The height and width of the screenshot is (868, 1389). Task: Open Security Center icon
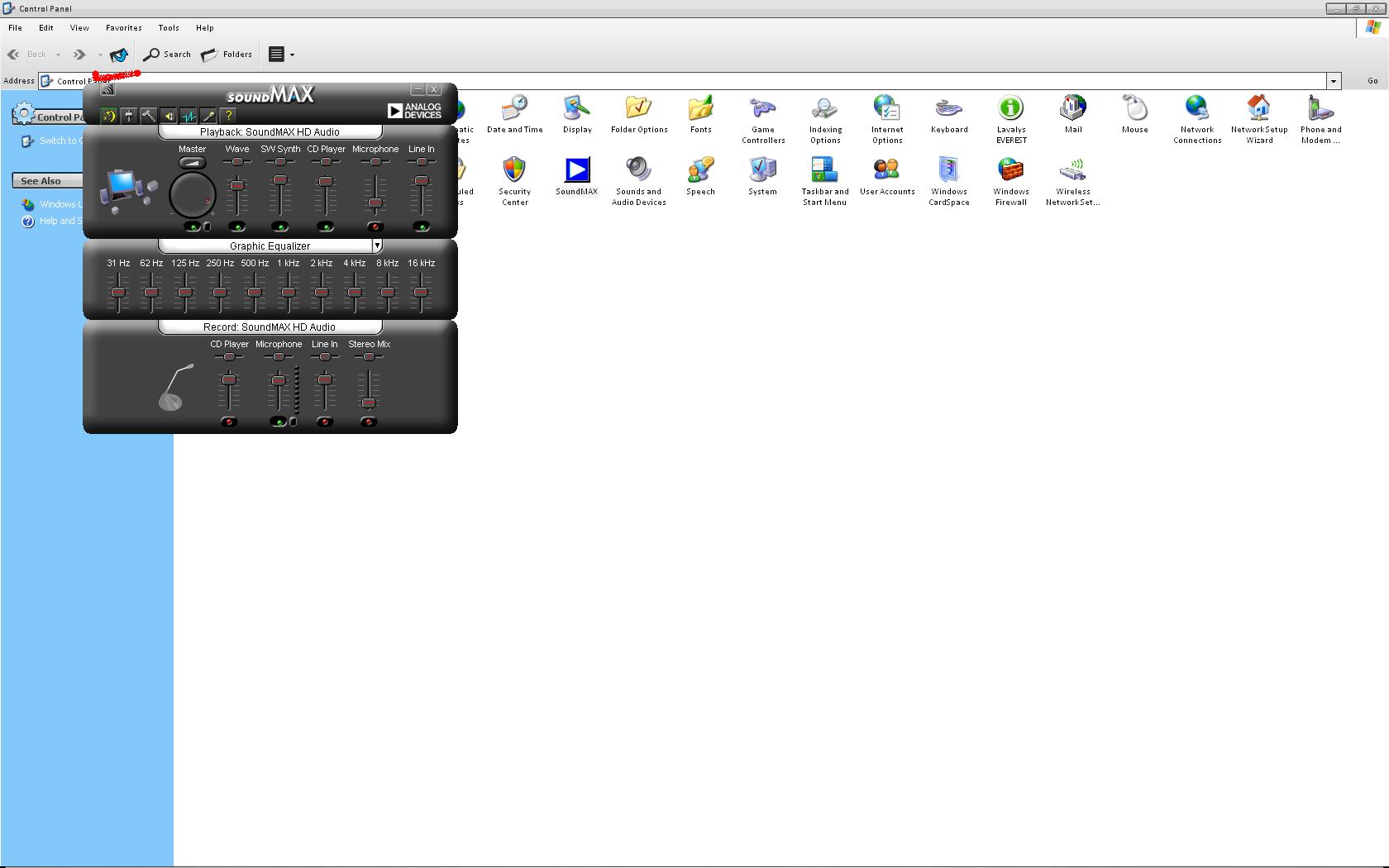point(514,181)
